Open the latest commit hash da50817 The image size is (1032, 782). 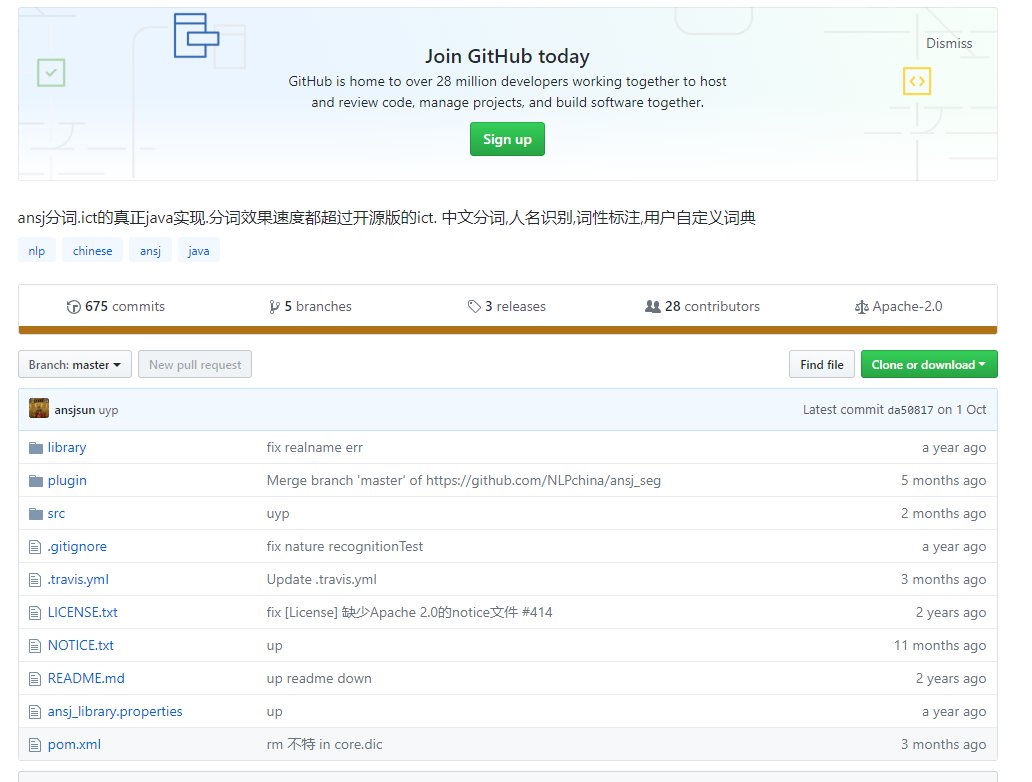(x=910, y=410)
